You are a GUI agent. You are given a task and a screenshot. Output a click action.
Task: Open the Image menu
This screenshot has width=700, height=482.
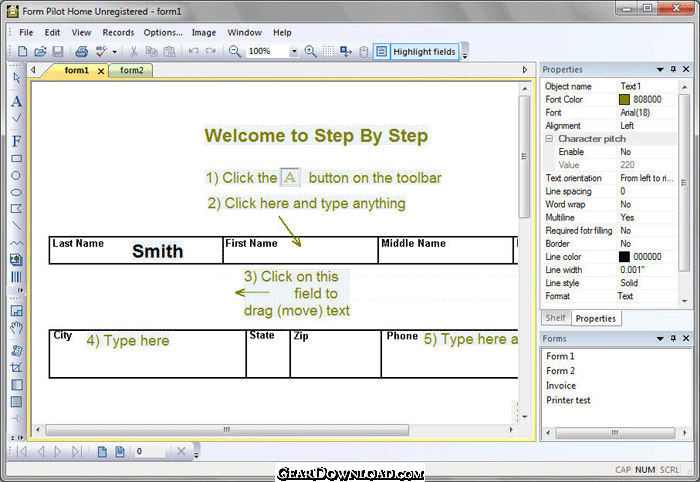click(x=204, y=33)
